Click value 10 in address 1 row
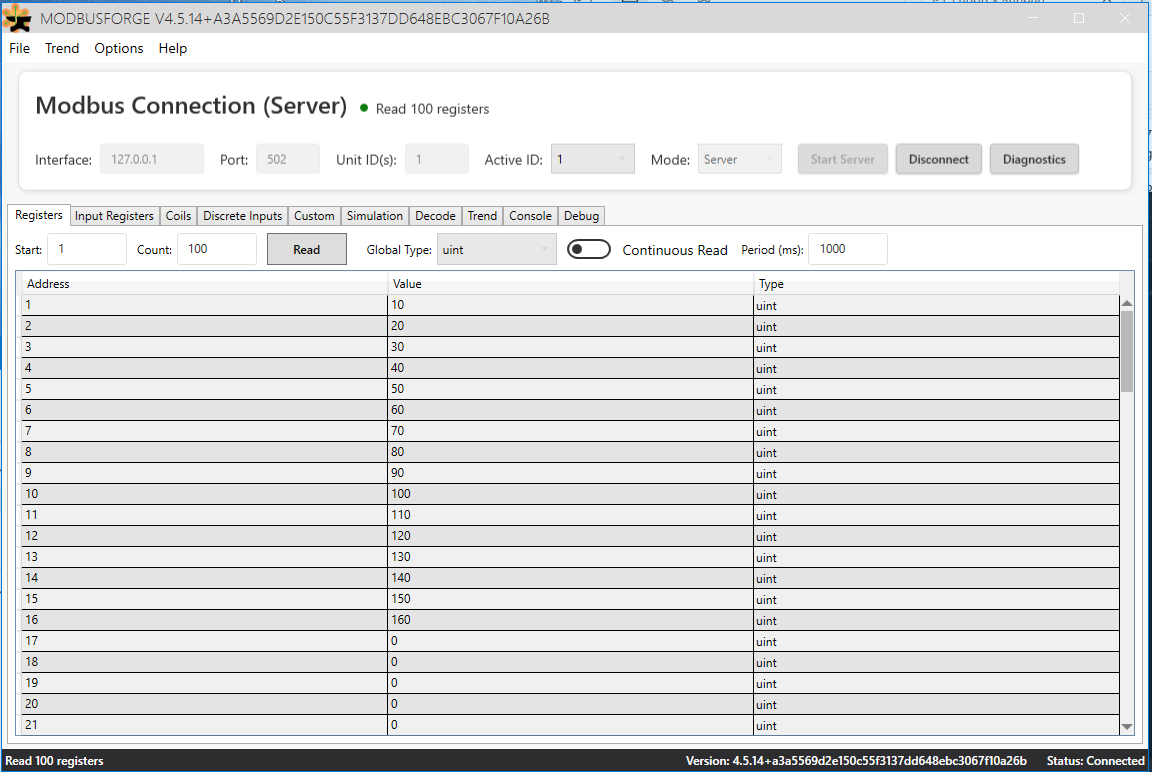1152x772 pixels. click(x=570, y=305)
